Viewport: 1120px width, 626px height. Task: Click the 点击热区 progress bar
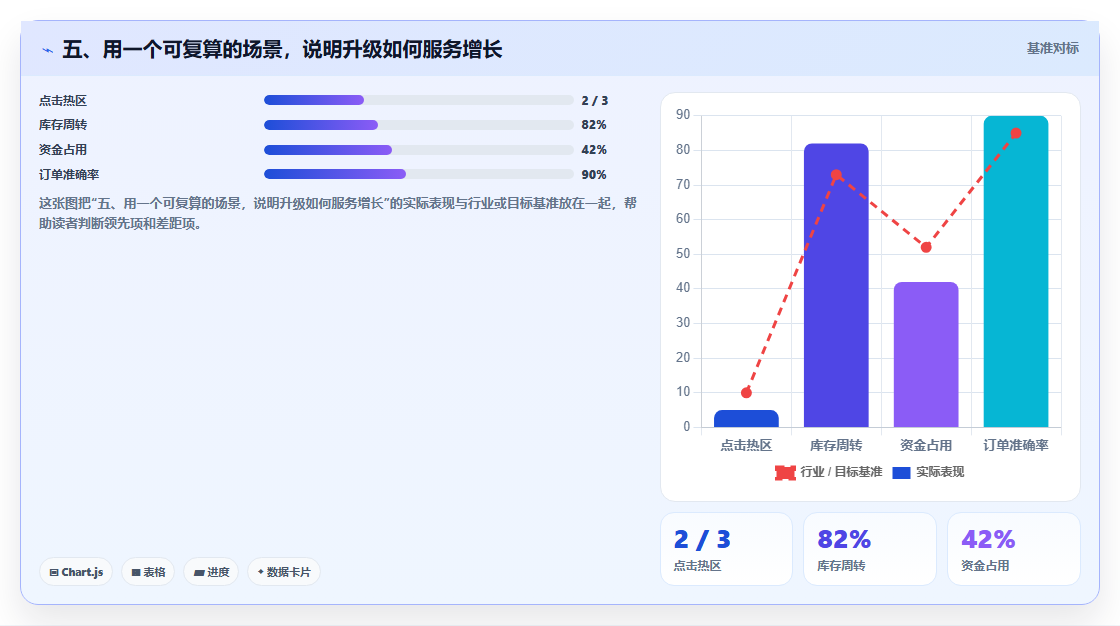pyautogui.click(x=419, y=100)
